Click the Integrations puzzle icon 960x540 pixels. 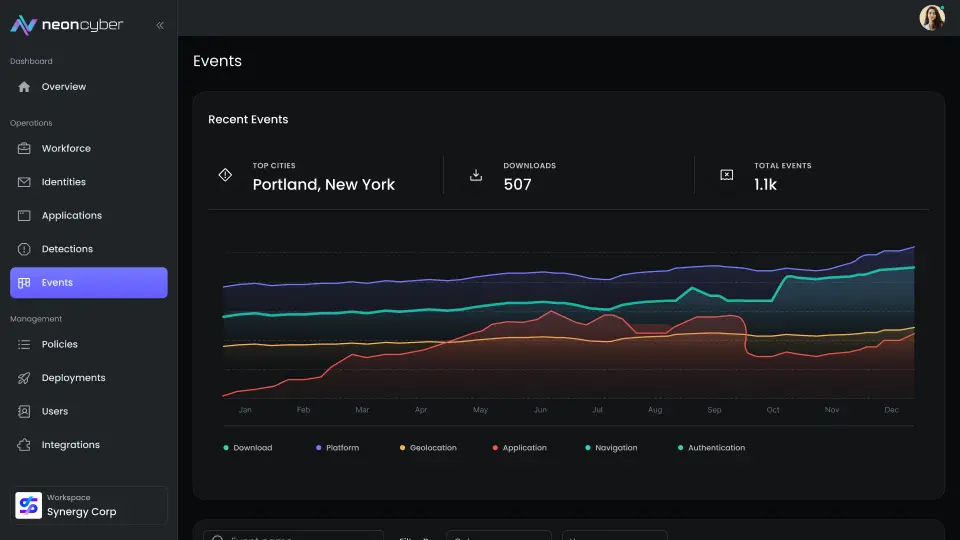click(x=24, y=445)
